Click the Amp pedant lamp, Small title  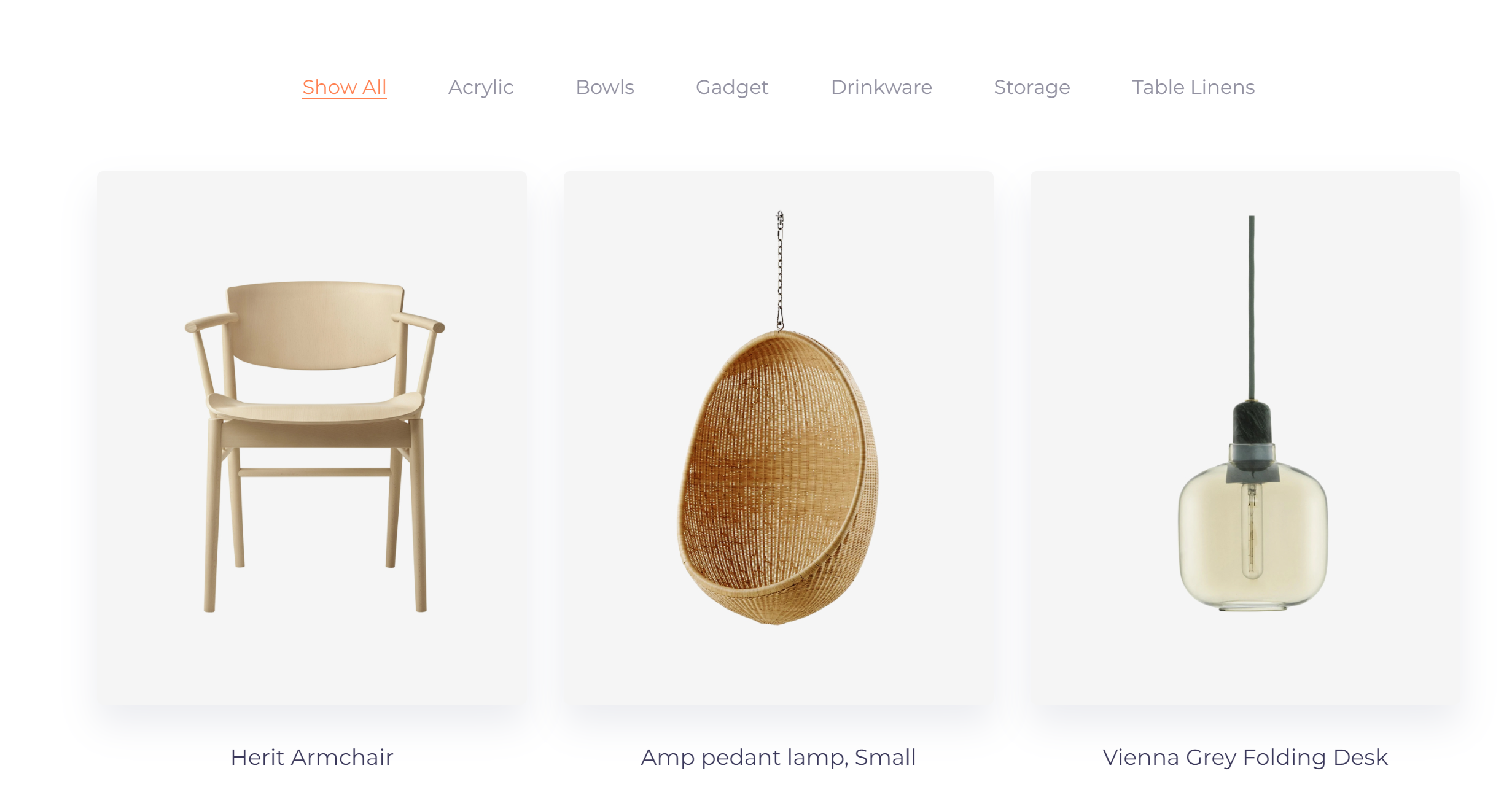[779, 757]
